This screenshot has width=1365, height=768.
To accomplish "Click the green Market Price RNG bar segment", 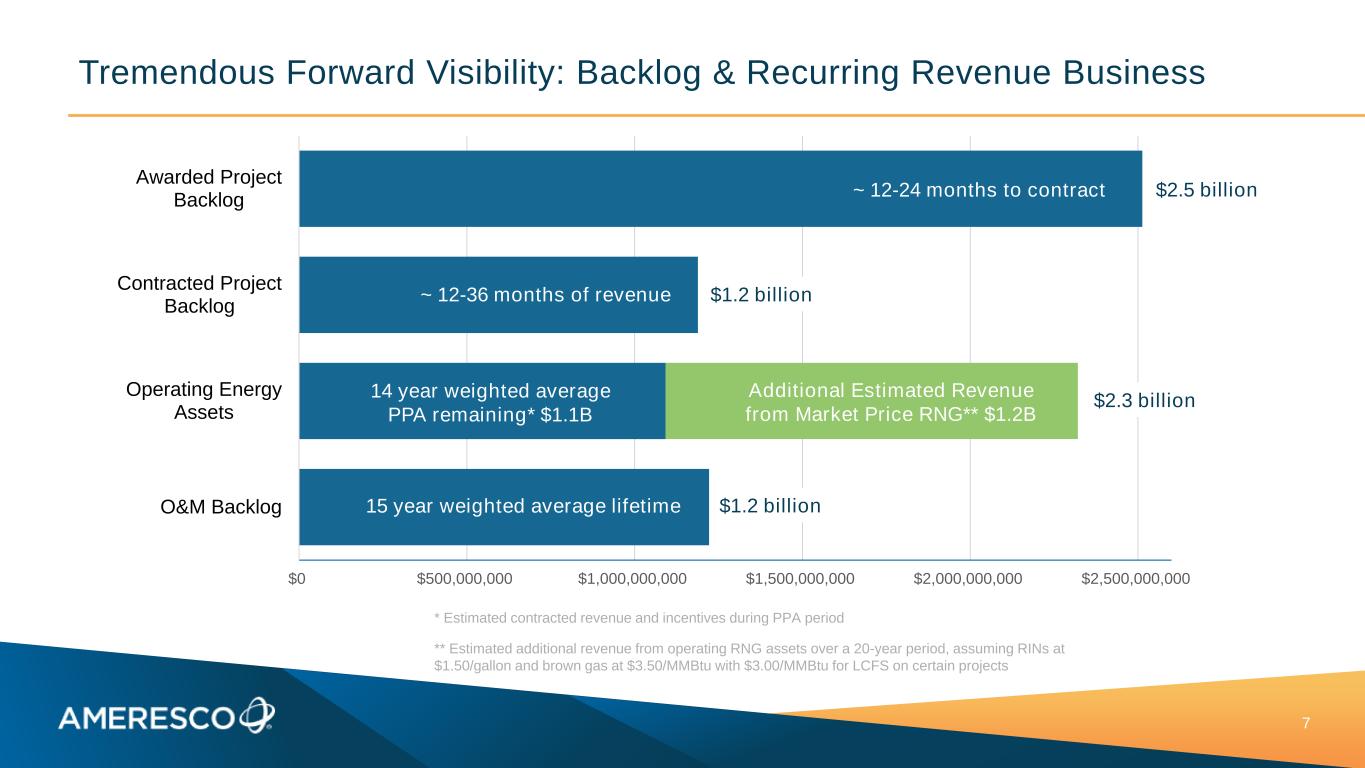I will click(x=871, y=401).
